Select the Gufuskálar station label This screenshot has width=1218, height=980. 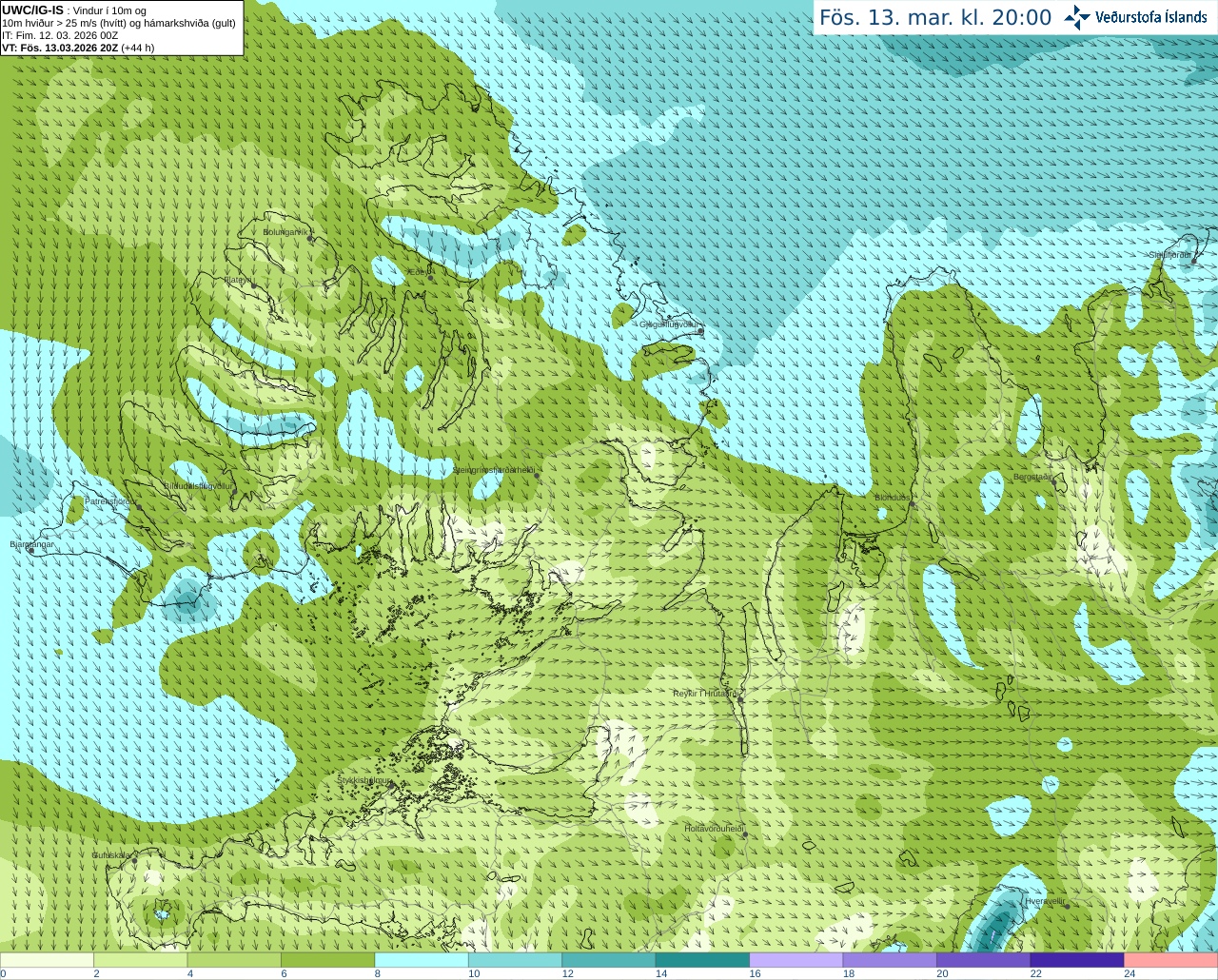click(111, 855)
